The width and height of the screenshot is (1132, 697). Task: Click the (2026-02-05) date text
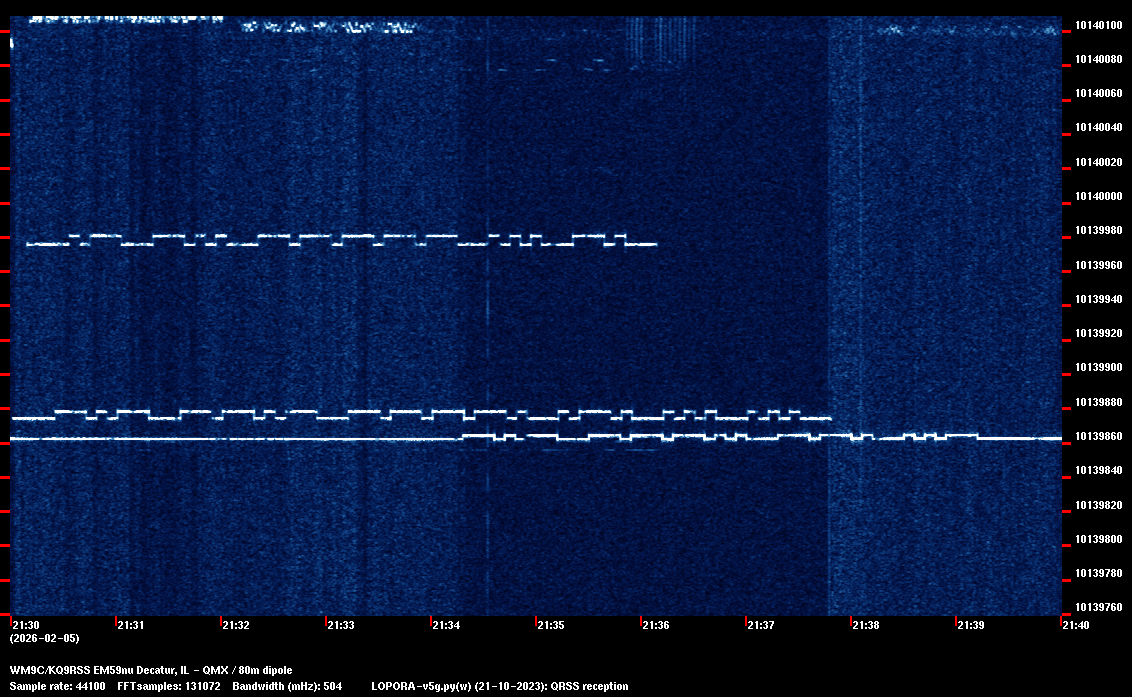pos(45,638)
